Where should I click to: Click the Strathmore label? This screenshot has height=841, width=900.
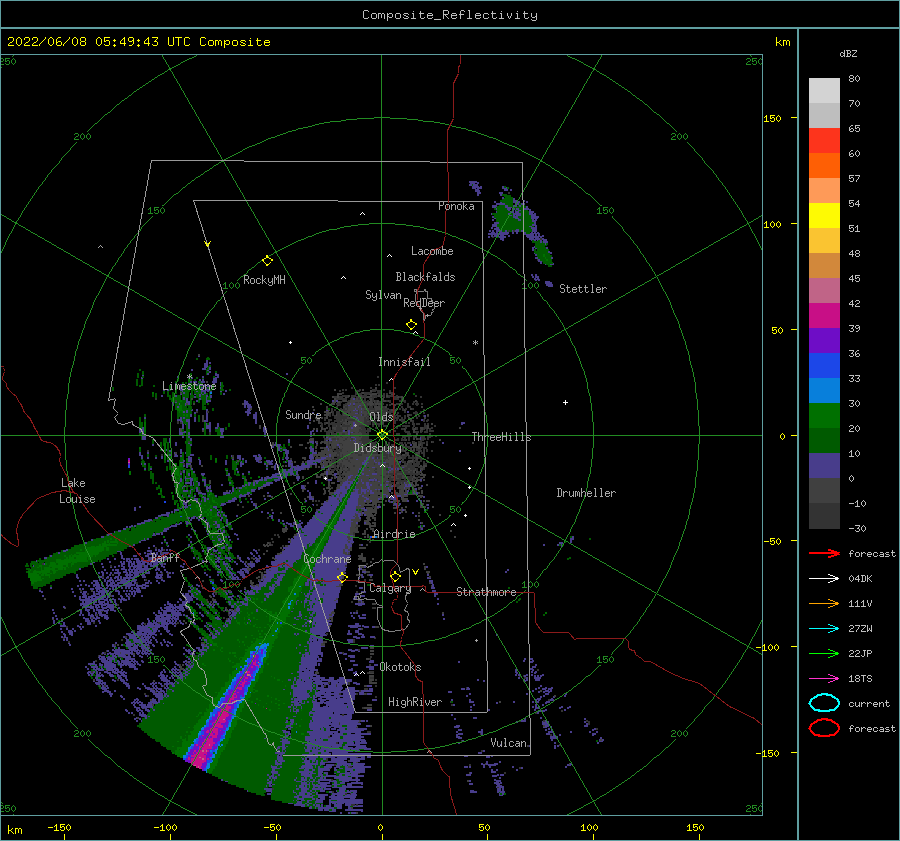(486, 592)
